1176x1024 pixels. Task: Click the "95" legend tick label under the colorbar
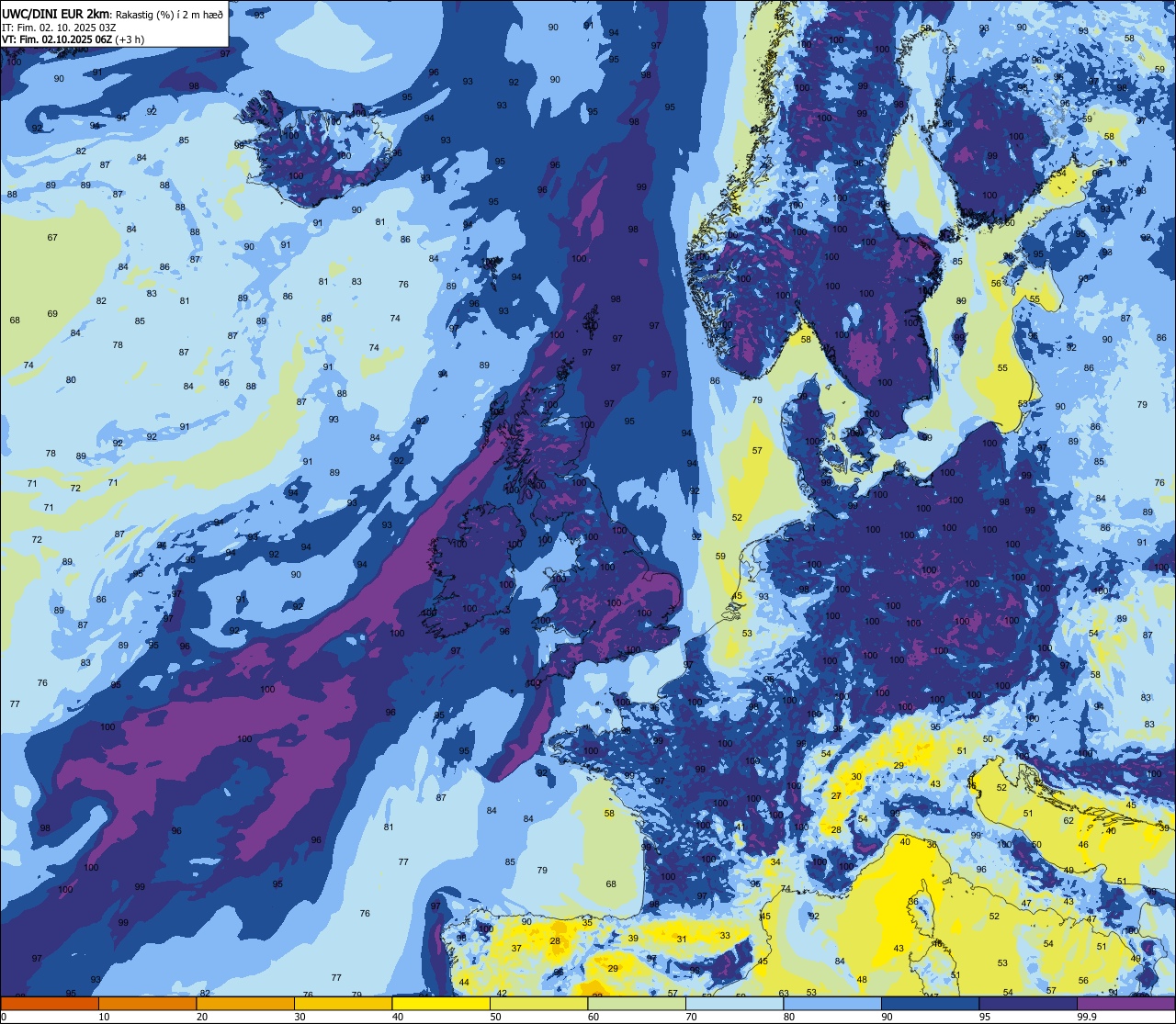[x=986, y=1017]
